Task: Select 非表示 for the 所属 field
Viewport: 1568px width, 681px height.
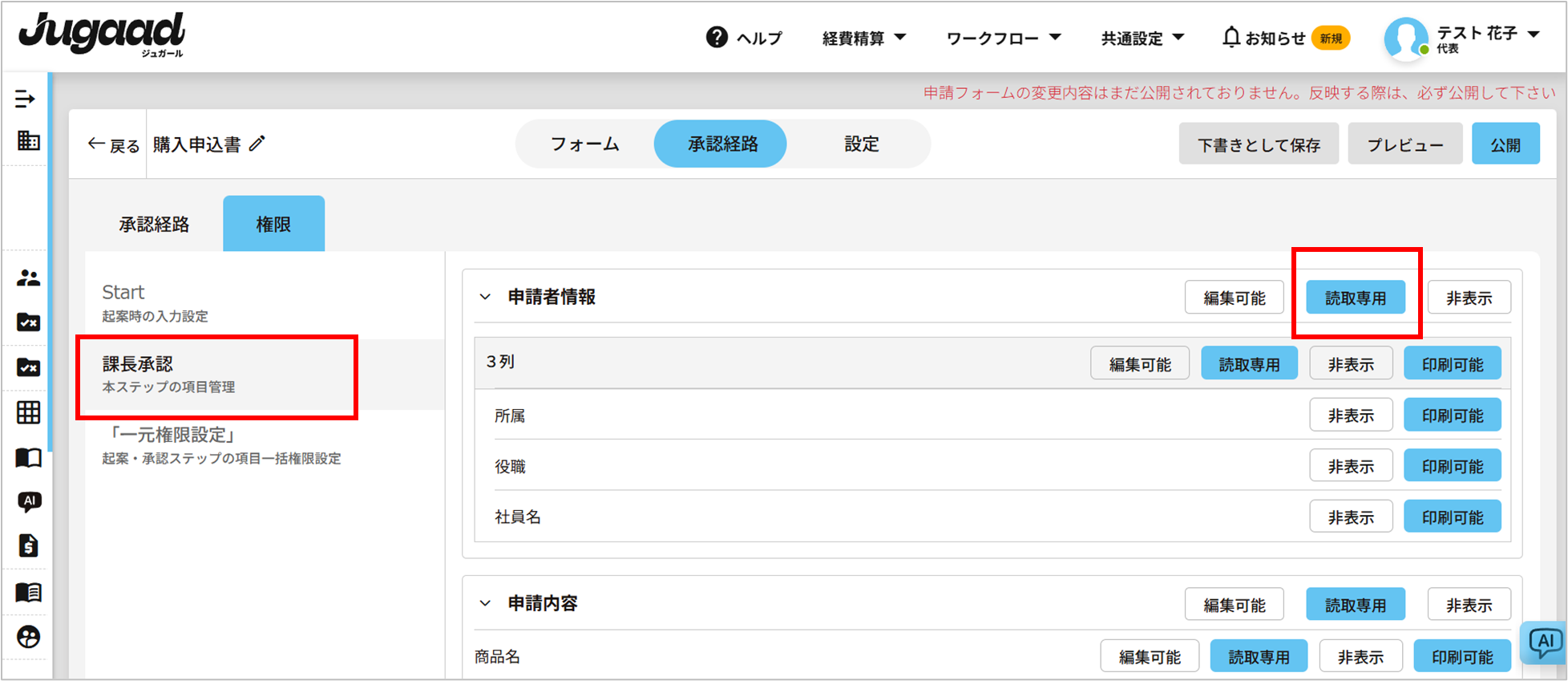Action: 1350,415
